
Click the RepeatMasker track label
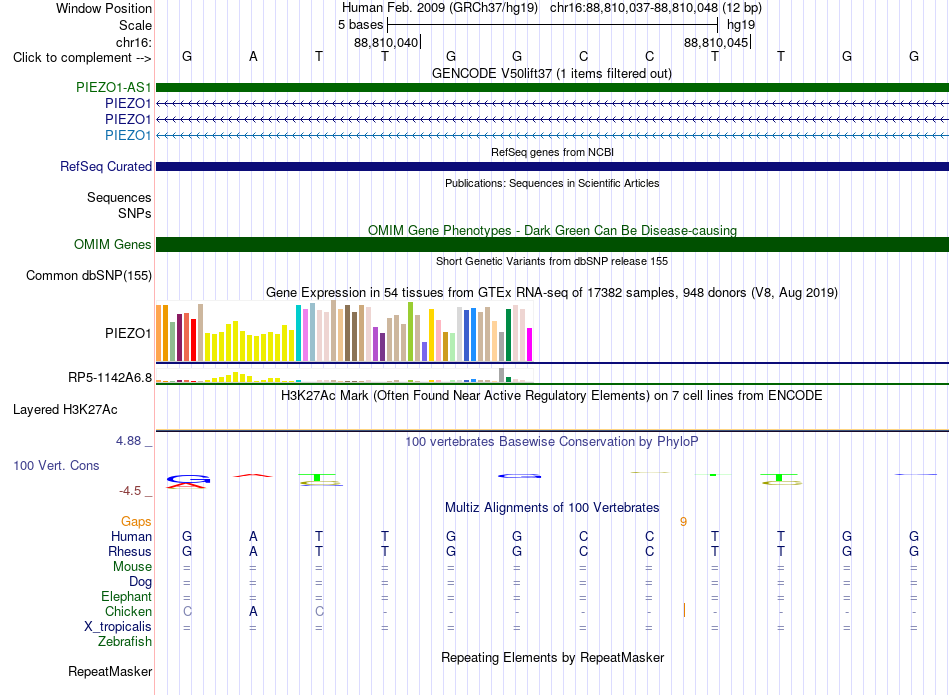click(x=110, y=671)
